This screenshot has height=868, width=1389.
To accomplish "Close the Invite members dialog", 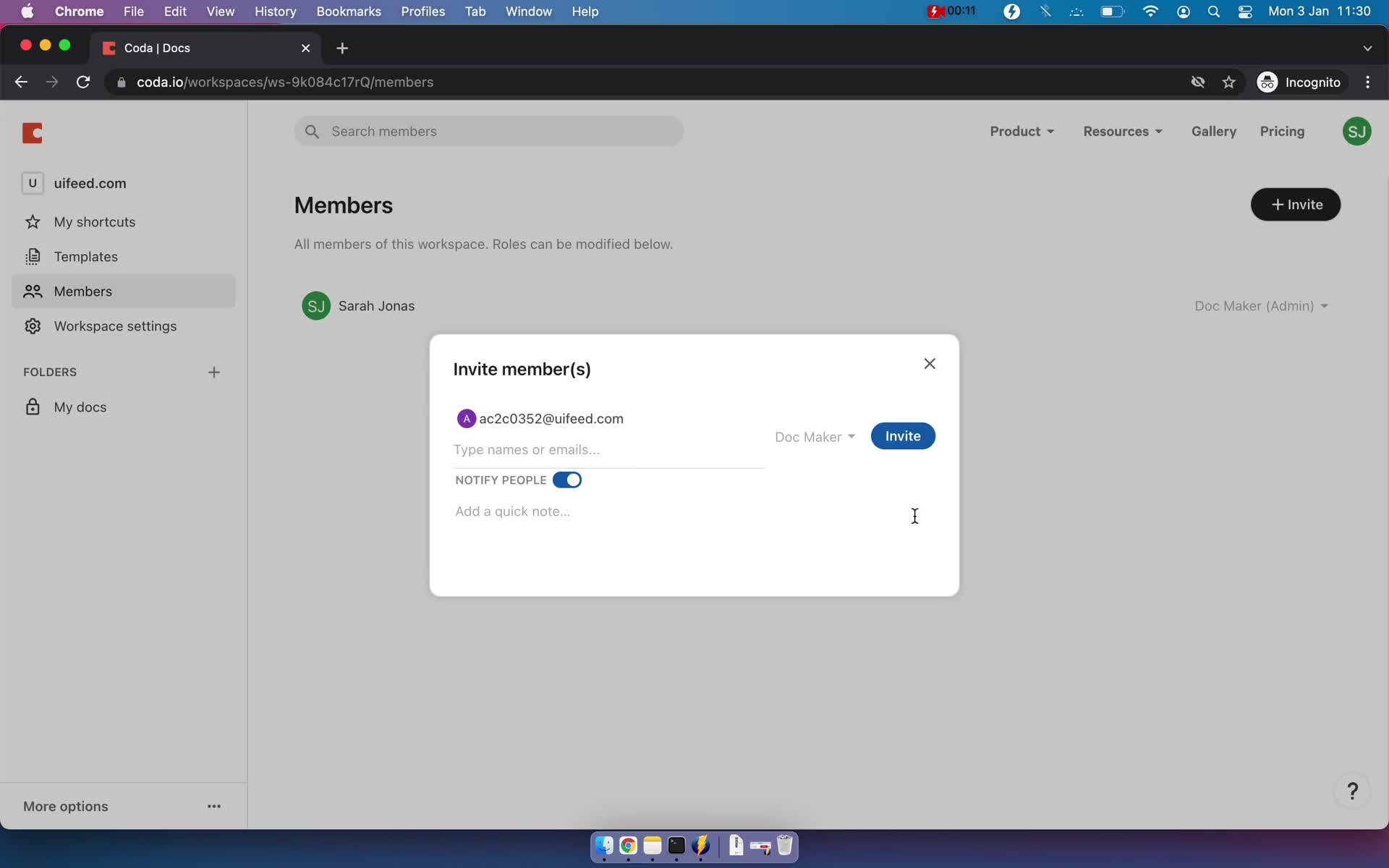I will (x=929, y=362).
